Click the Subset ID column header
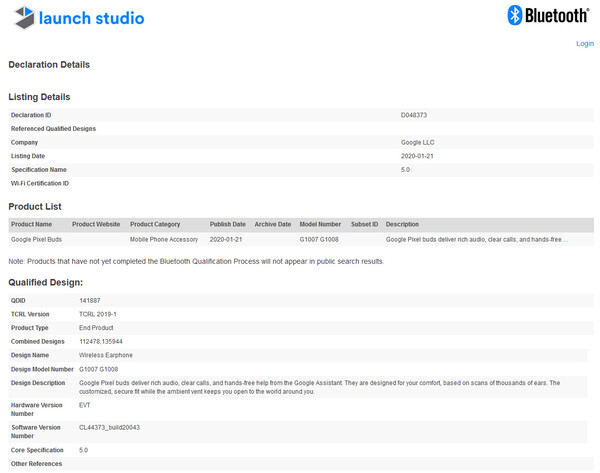 click(x=365, y=224)
